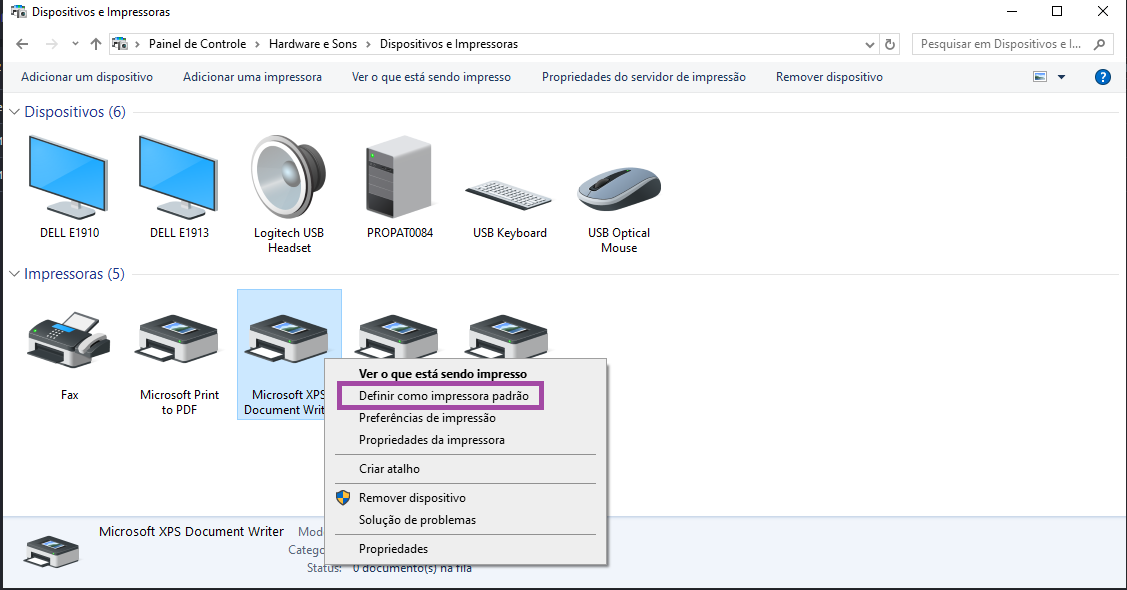This screenshot has height=590, width=1127.
Task: Click the window title bar icon
Action: pyautogui.click(x=19, y=11)
